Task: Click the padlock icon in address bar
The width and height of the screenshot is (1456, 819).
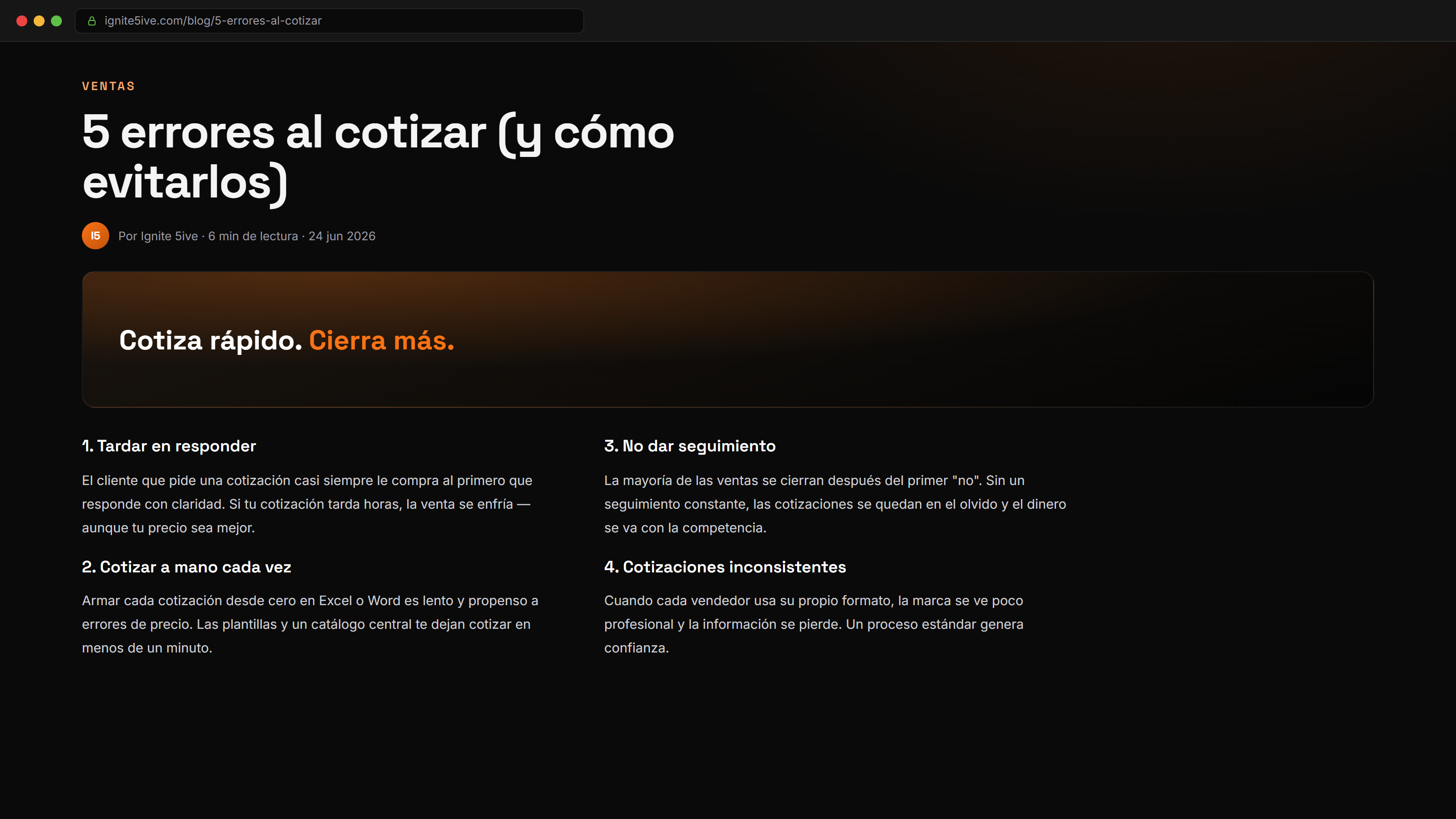Action: tap(91, 21)
